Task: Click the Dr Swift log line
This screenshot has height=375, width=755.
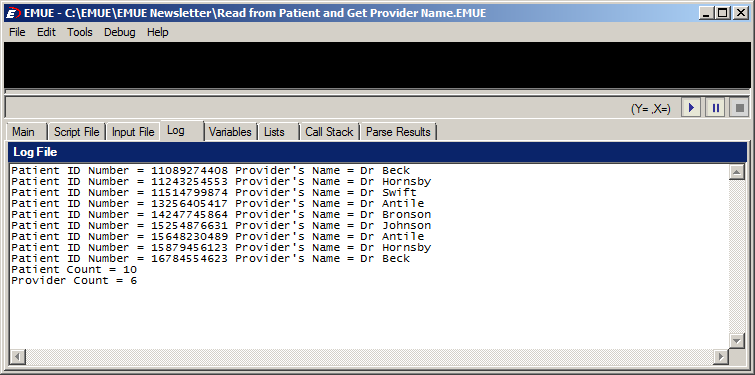Action: [214, 193]
